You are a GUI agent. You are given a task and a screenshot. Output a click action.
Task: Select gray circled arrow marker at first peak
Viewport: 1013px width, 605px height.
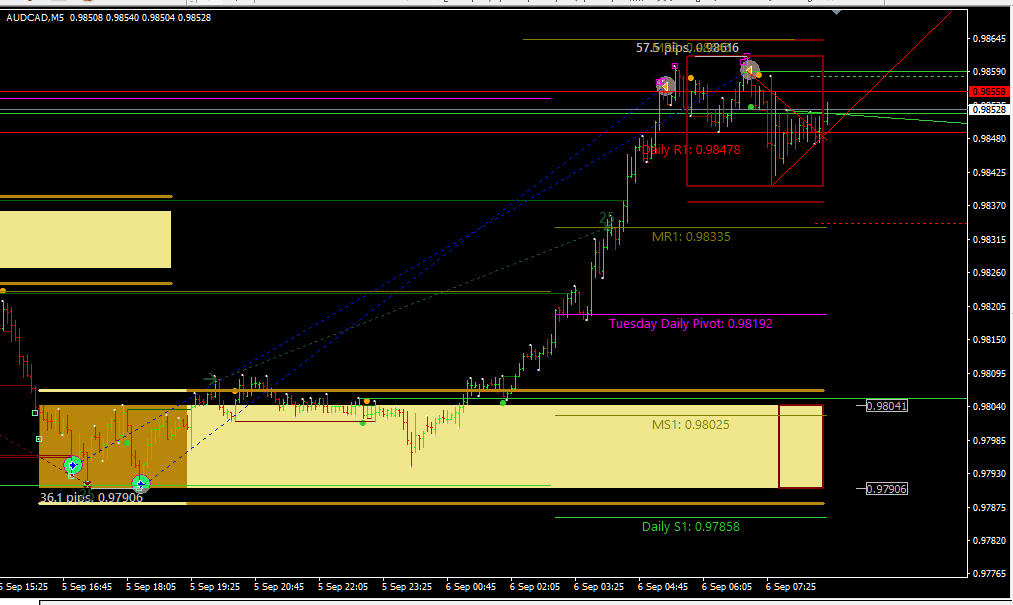pyautogui.click(x=665, y=86)
